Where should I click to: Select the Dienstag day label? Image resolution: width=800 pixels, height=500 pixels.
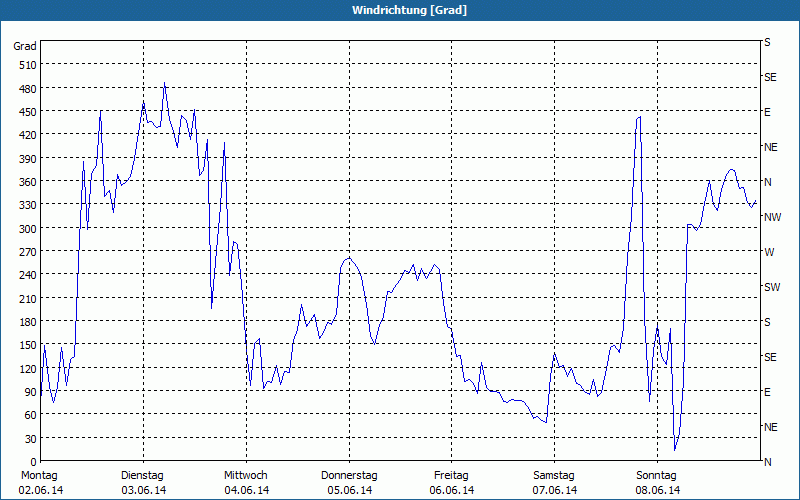point(142,475)
